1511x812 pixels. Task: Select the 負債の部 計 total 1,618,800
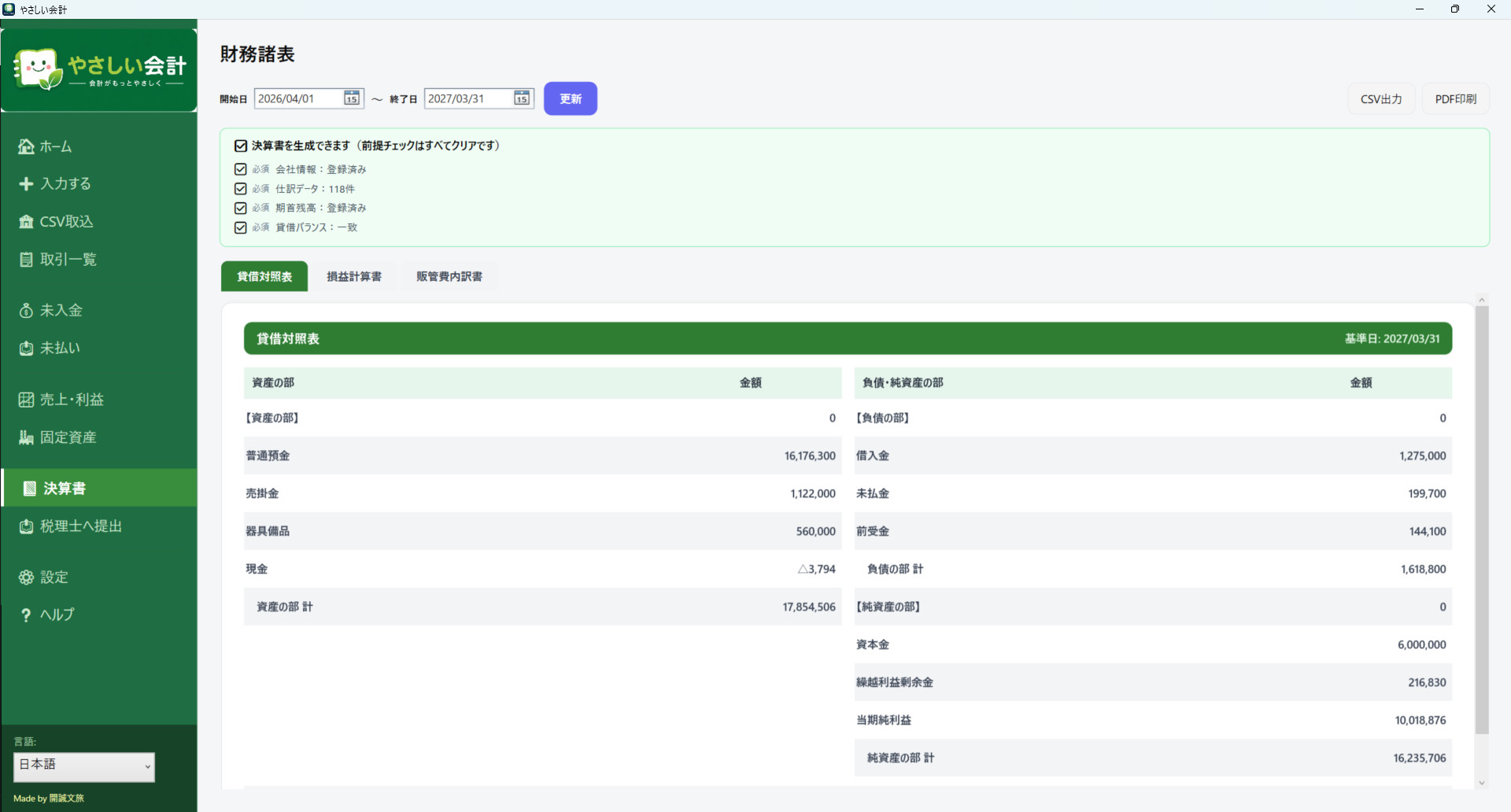(x=1423, y=570)
